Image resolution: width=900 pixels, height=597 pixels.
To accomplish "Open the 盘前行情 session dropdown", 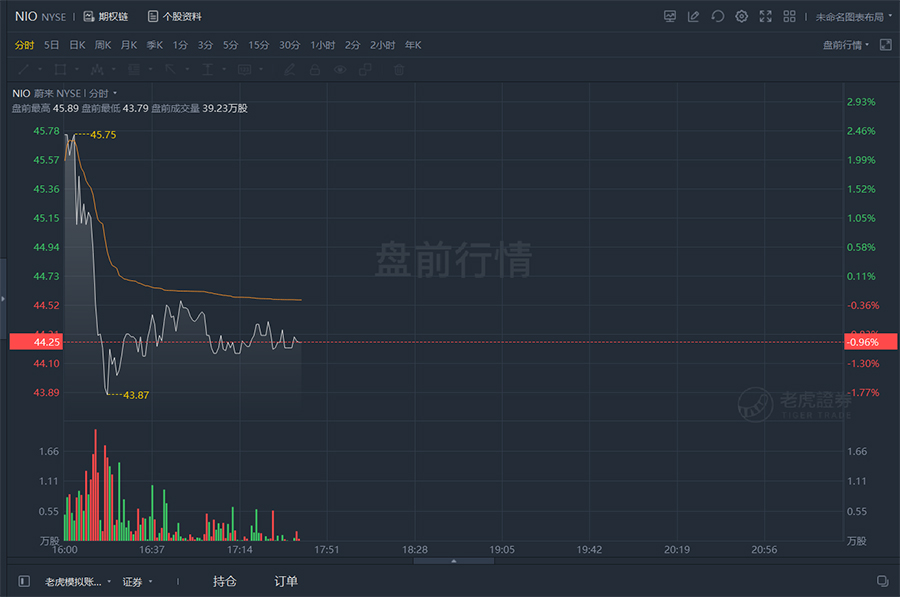I will 846,45.
